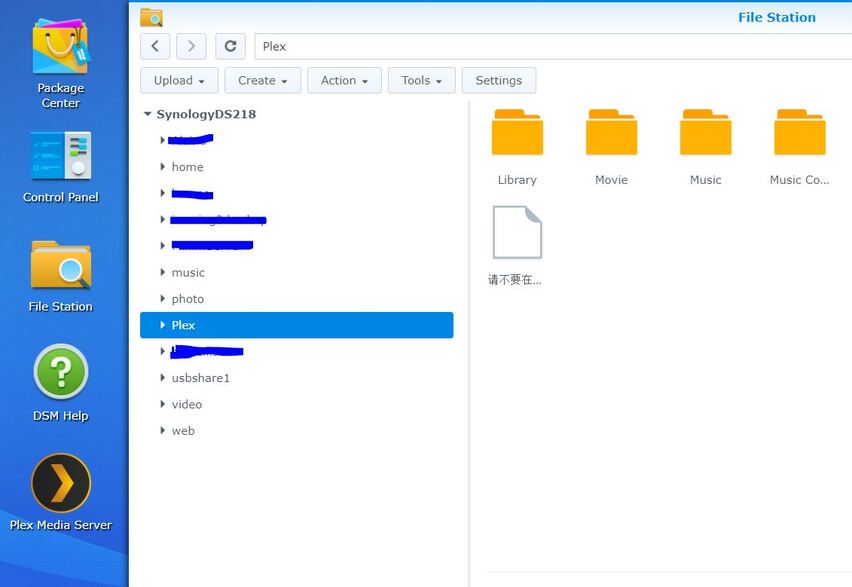Screen dimensions: 852x587
Task: Select music in the folder tree
Action: tap(188, 272)
